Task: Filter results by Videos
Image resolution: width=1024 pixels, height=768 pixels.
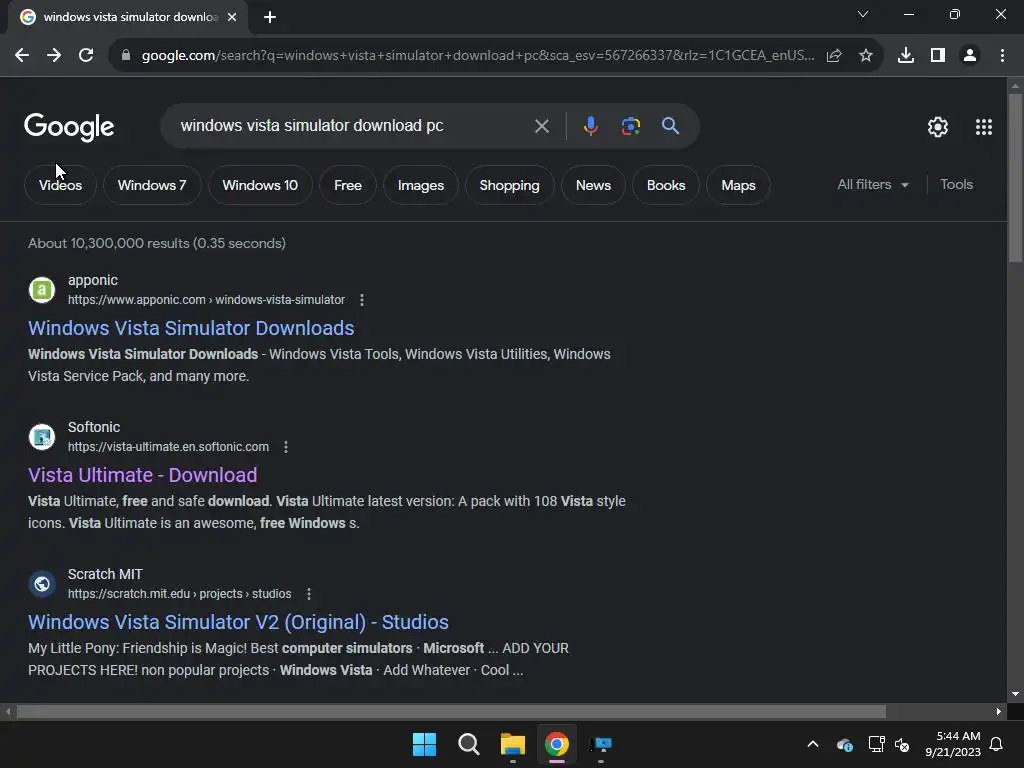Action: pyautogui.click(x=60, y=185)
